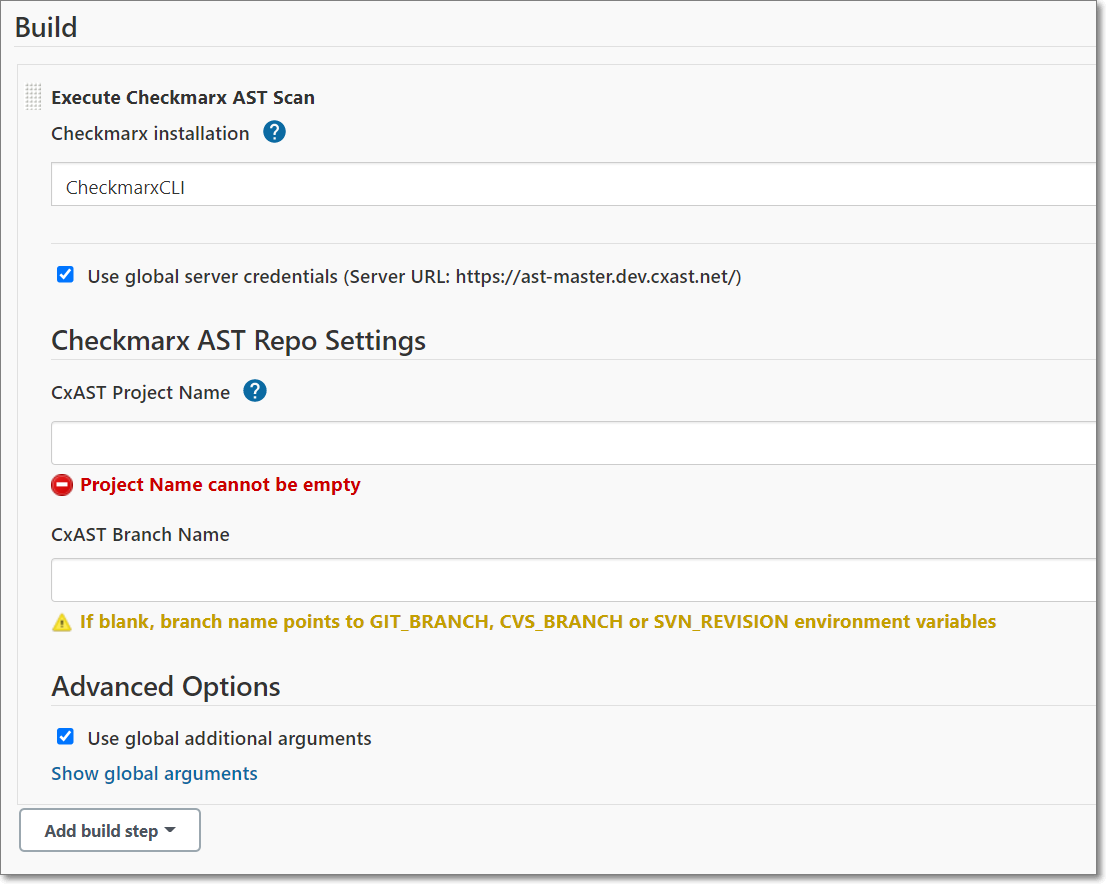Open help for CxAST Project Name
Viewport: 1106px width, 884px height.
click(255, 391)
